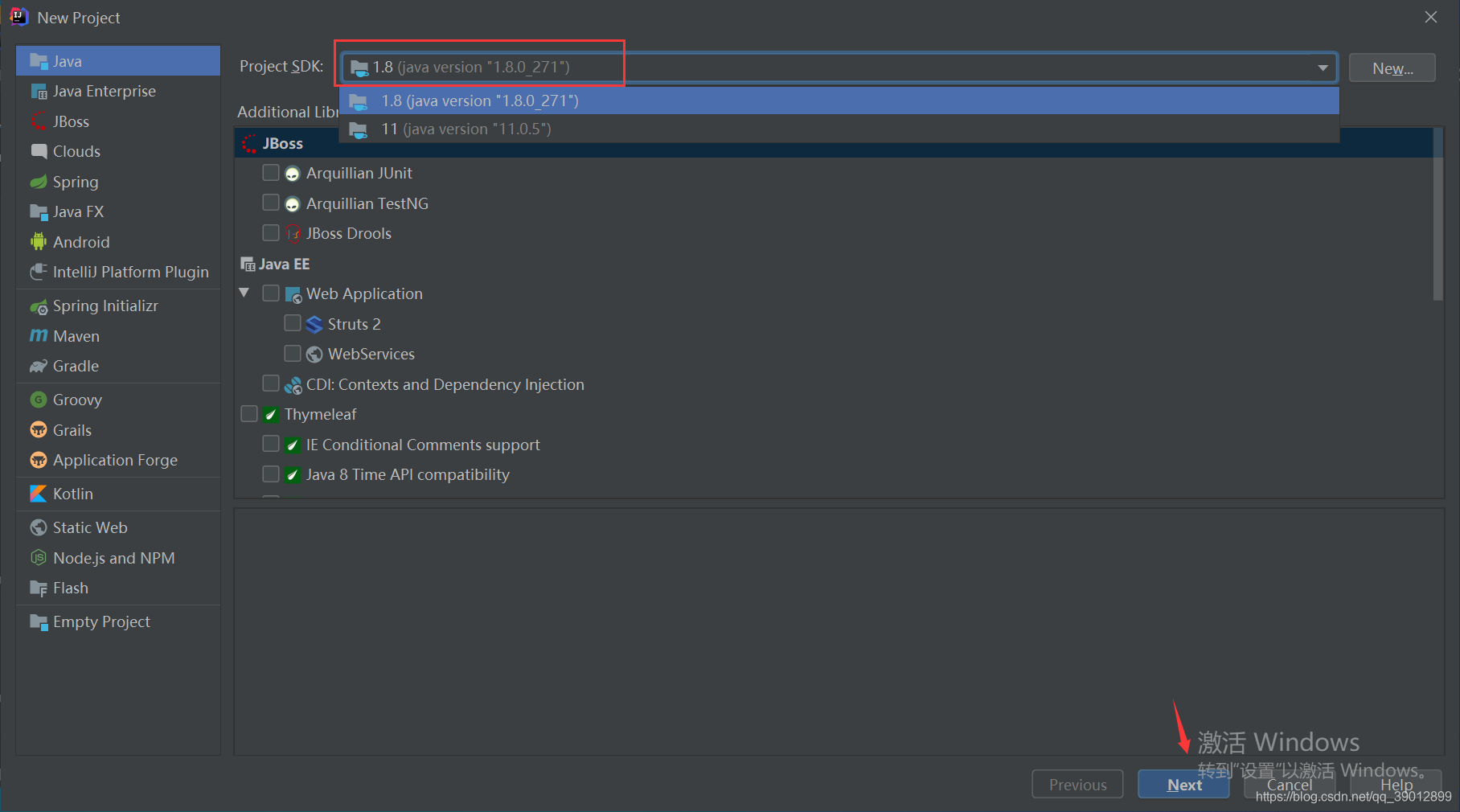Click the 'Static Web' label

pos(90,527)
